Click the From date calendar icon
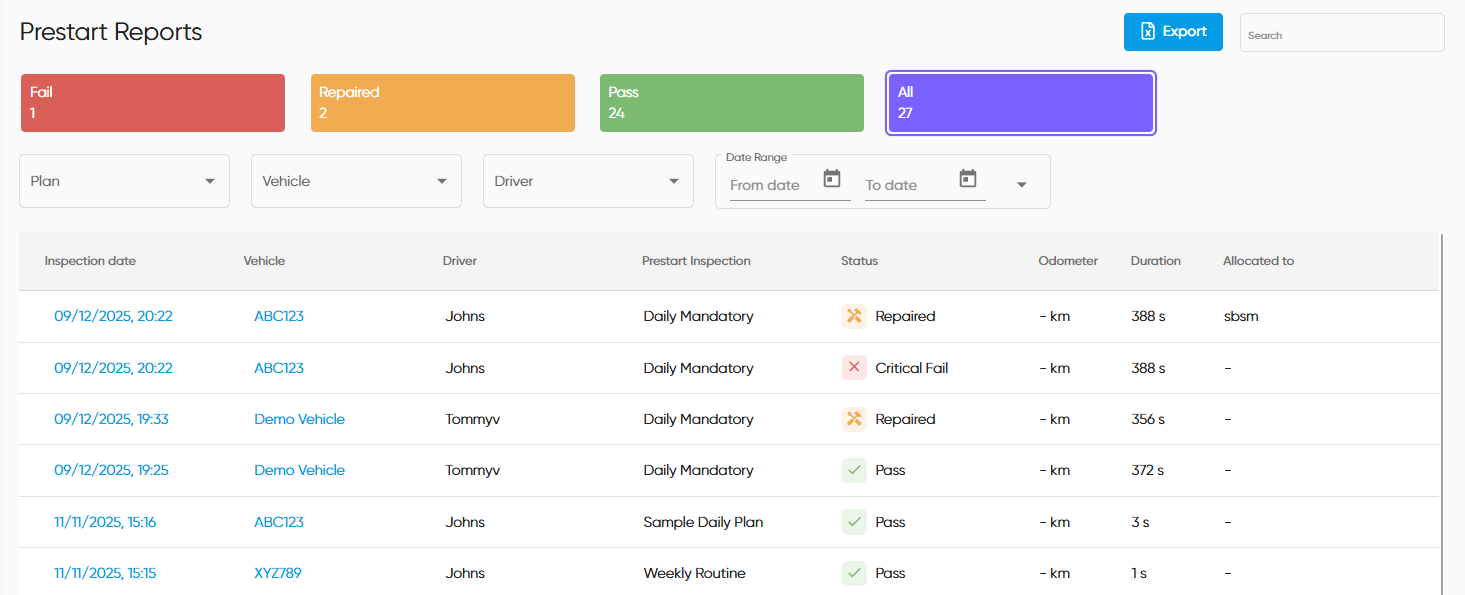The image size is (1465, 595). tap(832, 179)
